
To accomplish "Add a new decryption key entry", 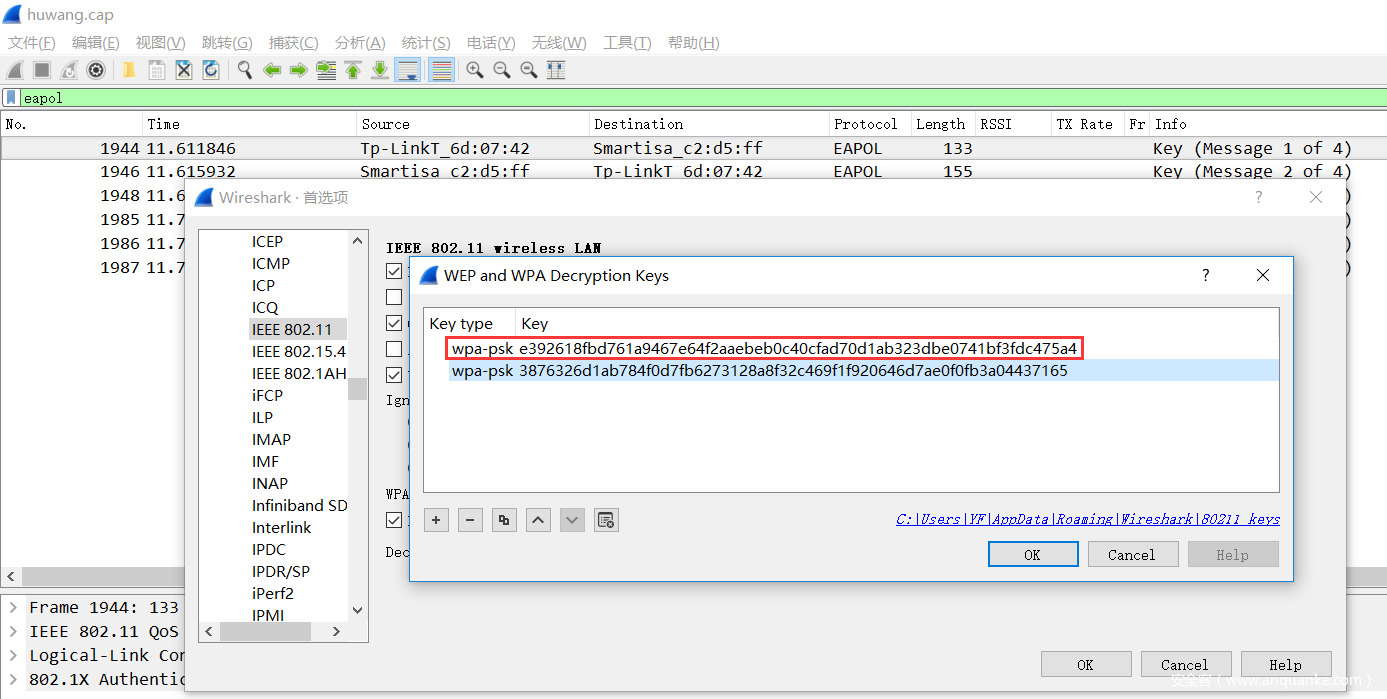I will click(436, 520).
